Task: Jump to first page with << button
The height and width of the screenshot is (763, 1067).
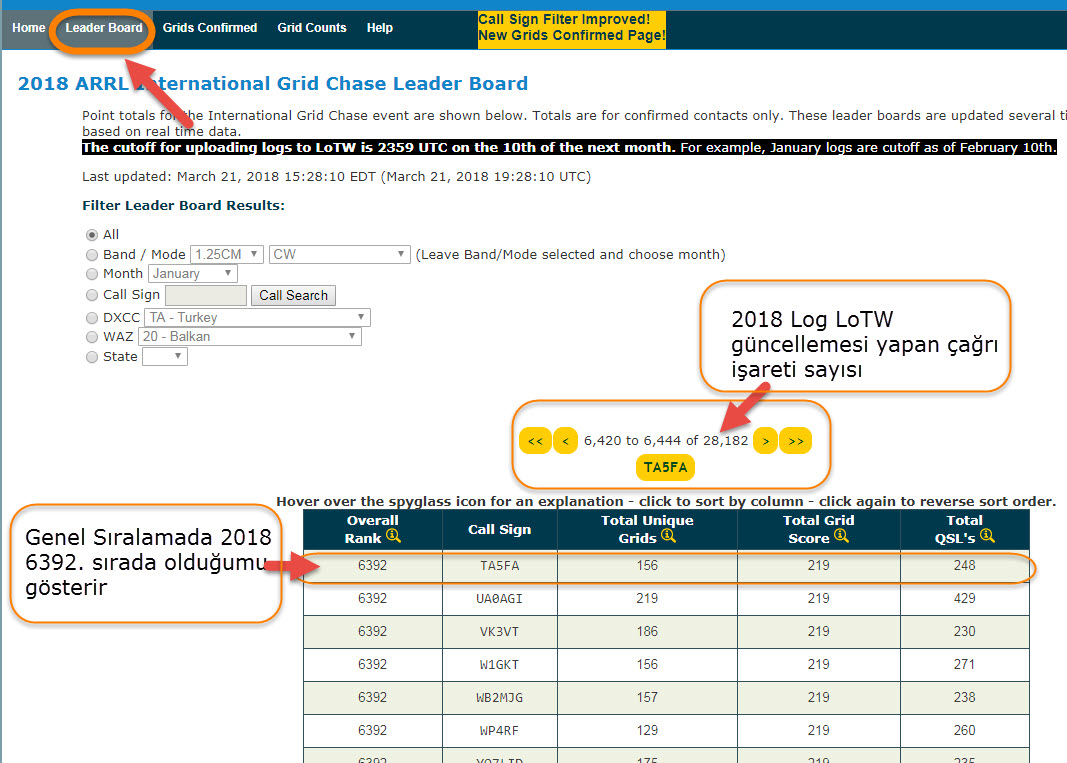Action: pyautogui.click(x=535, y=440)
